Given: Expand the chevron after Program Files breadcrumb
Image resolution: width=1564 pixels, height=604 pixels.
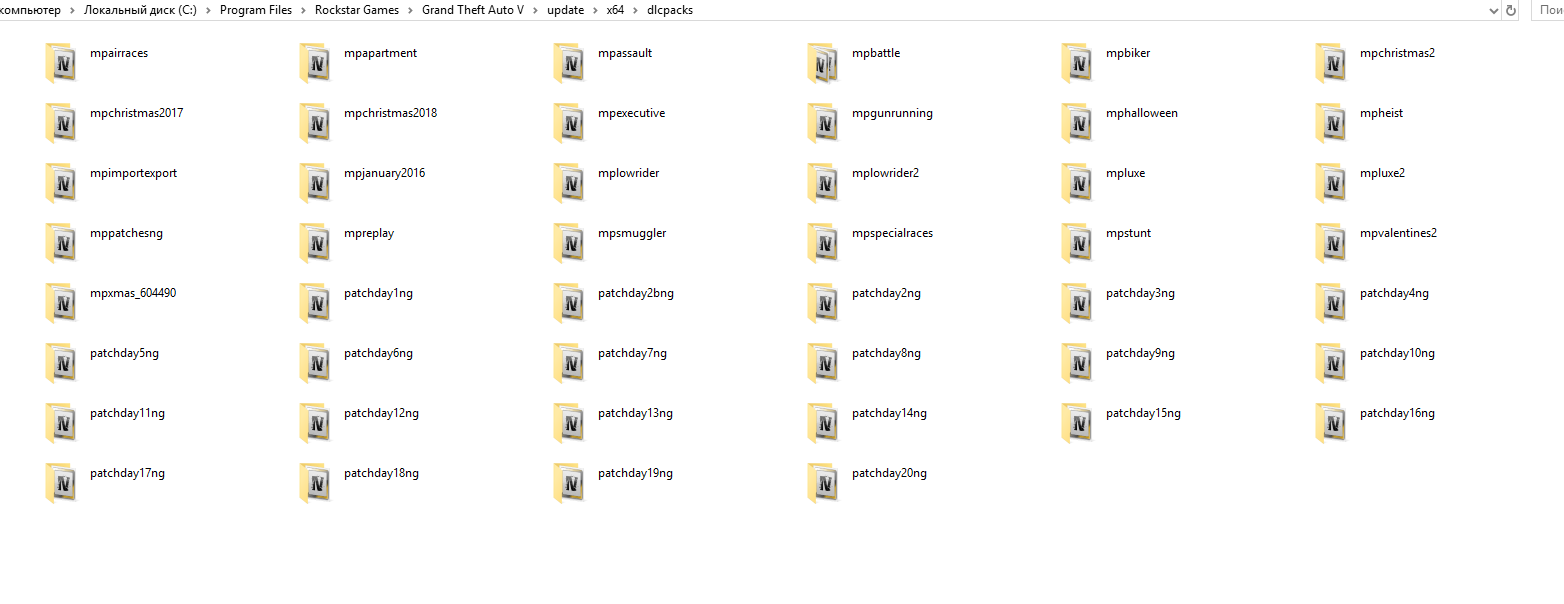Looking at the screenshot, I should (x=304, y=10).
